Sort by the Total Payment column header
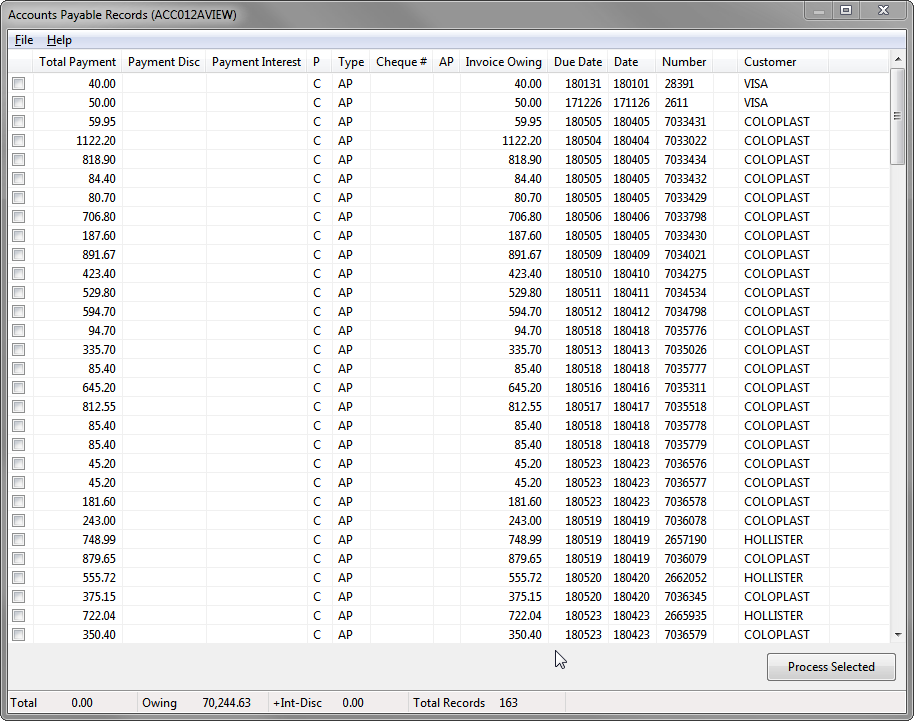The width and height of the screenshot is (914, 721). [78, 62]
